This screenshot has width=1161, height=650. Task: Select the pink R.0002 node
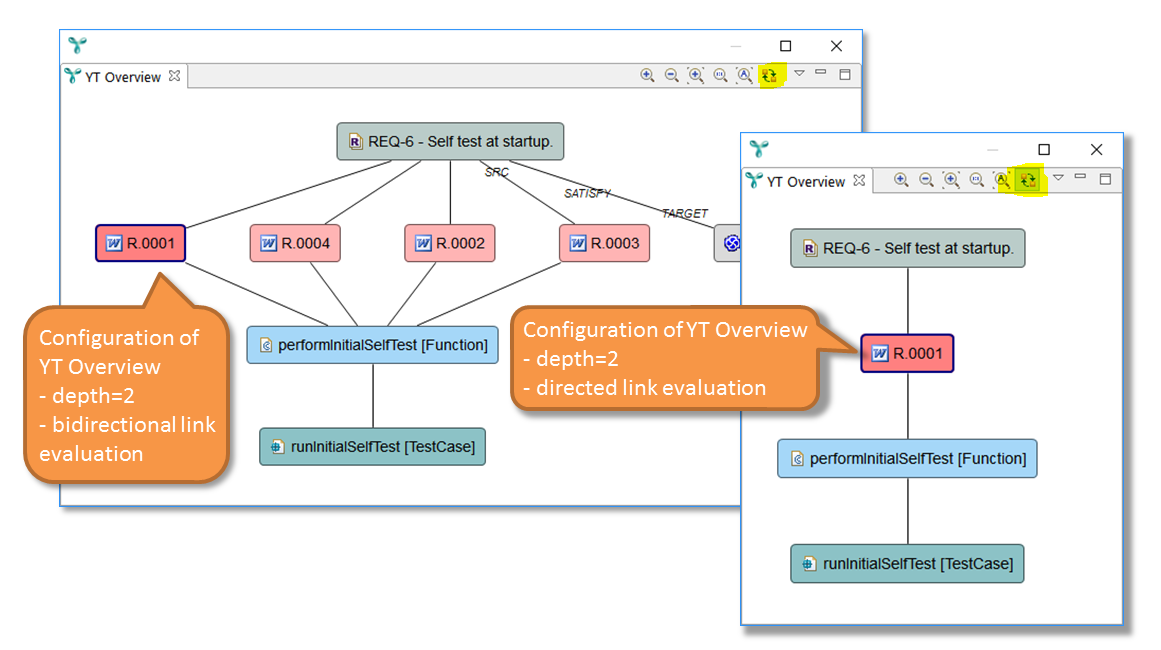coord(449,243)
